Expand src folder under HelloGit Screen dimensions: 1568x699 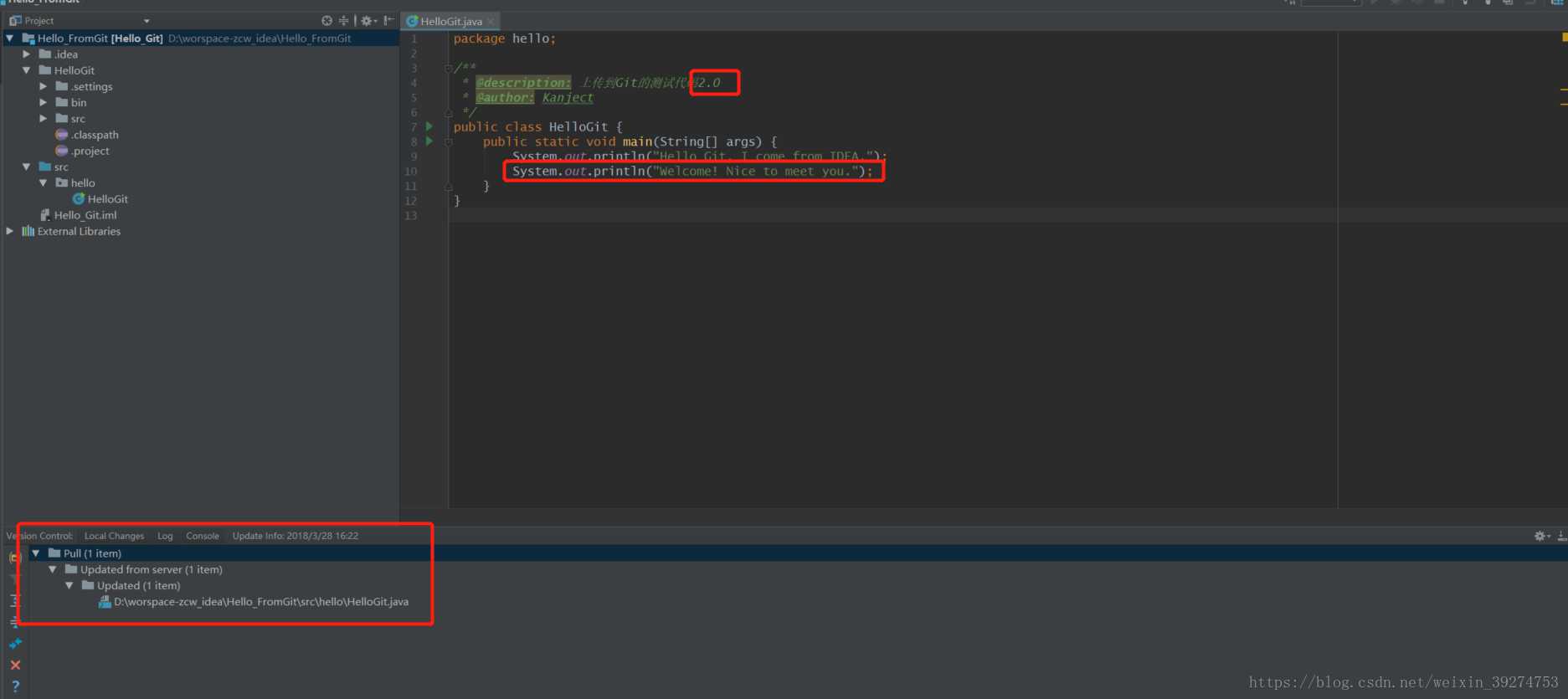(44, 118)
